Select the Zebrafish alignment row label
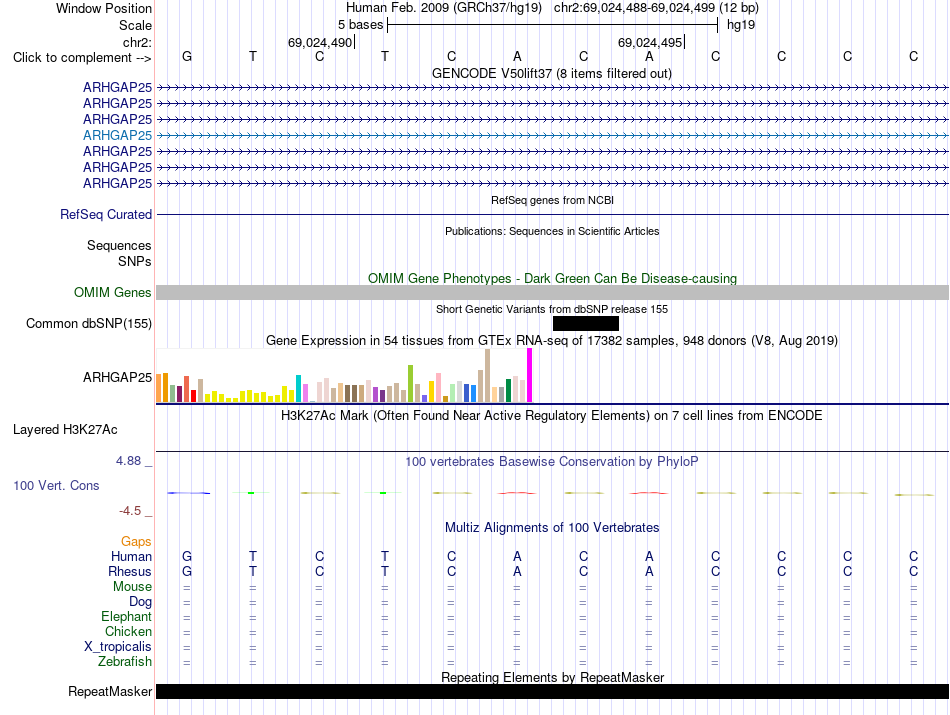Screen dimensions: 950x715 (x=125, y=662)
